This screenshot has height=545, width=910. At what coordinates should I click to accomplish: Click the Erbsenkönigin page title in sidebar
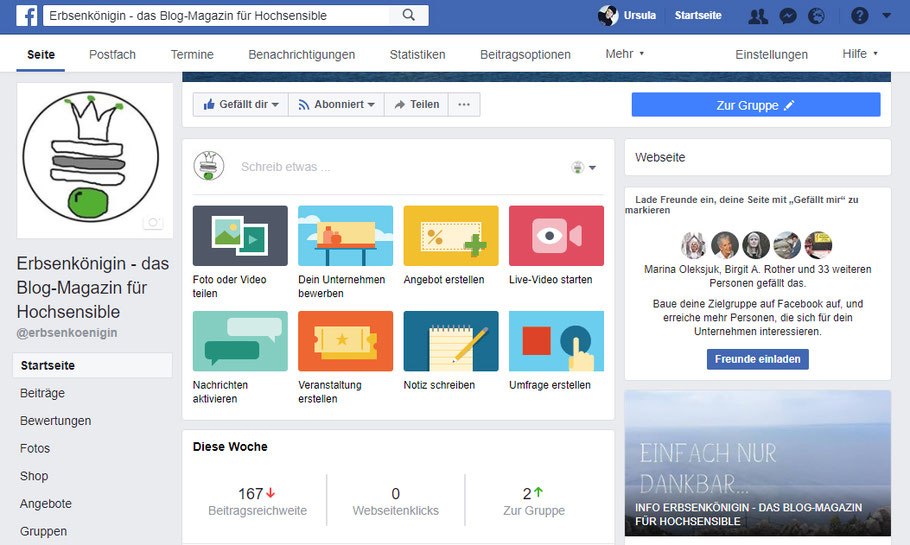click(x=92, y=287)
